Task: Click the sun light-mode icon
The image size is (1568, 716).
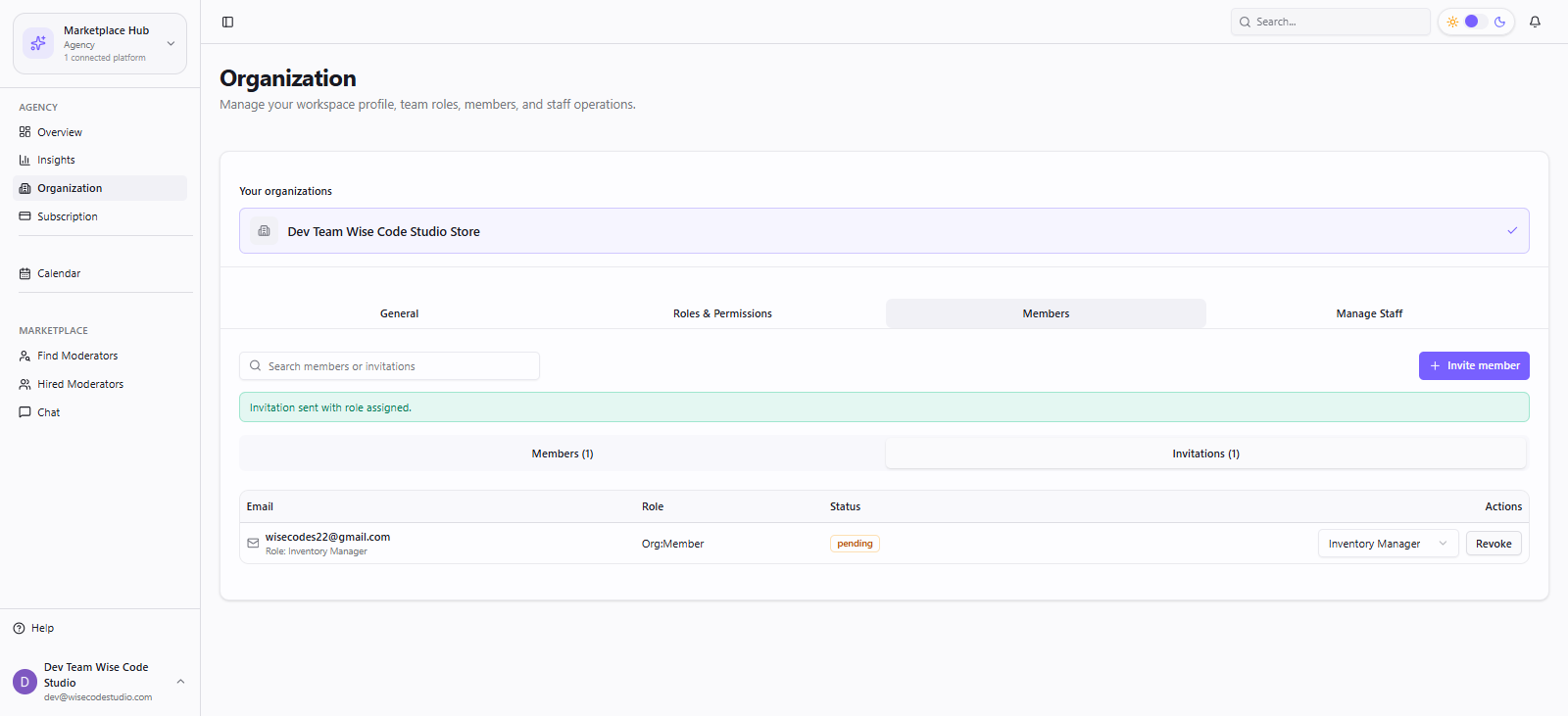Action: pos(1452,22)
